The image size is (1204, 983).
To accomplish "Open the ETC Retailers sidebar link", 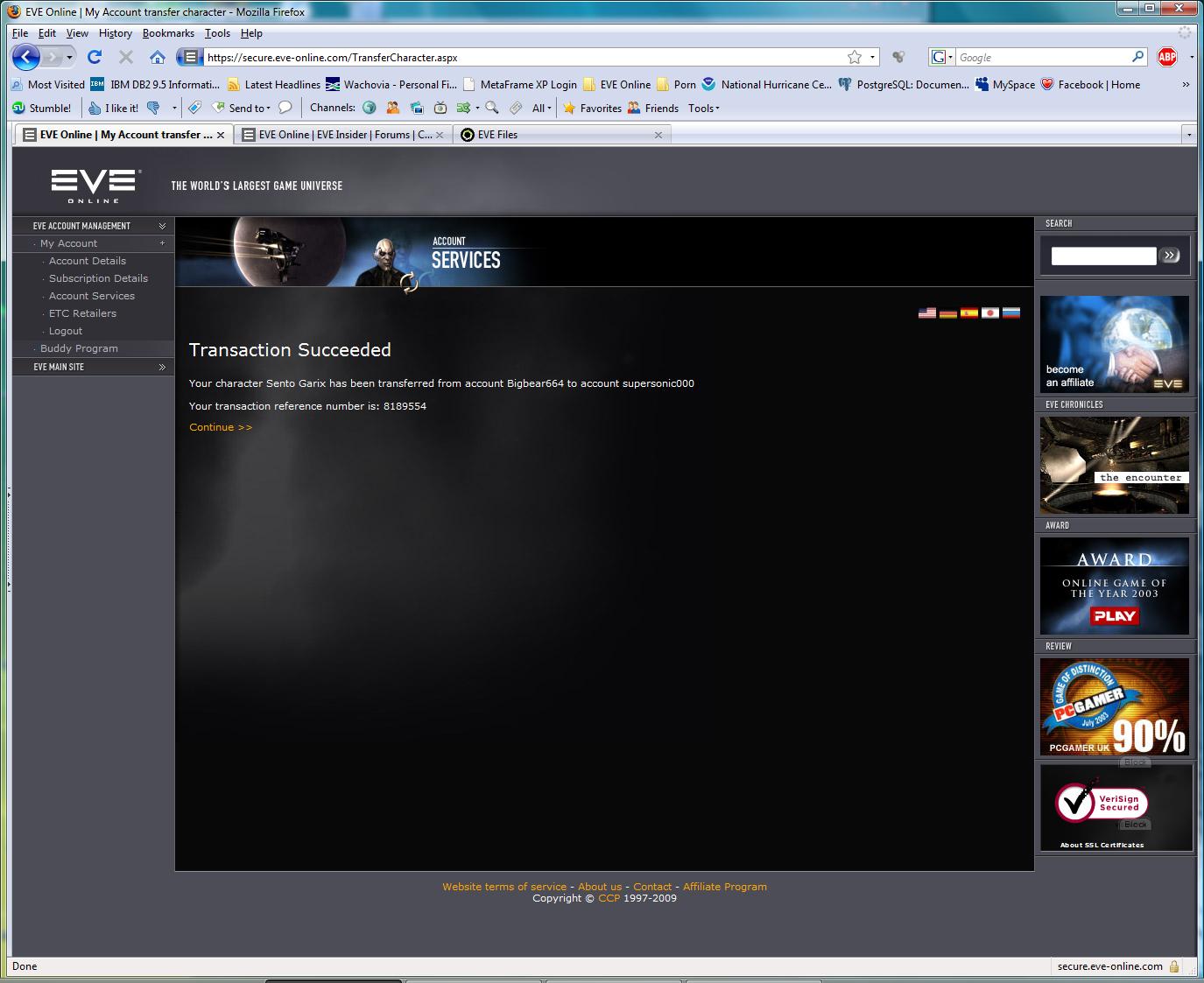I will (82, 313).
